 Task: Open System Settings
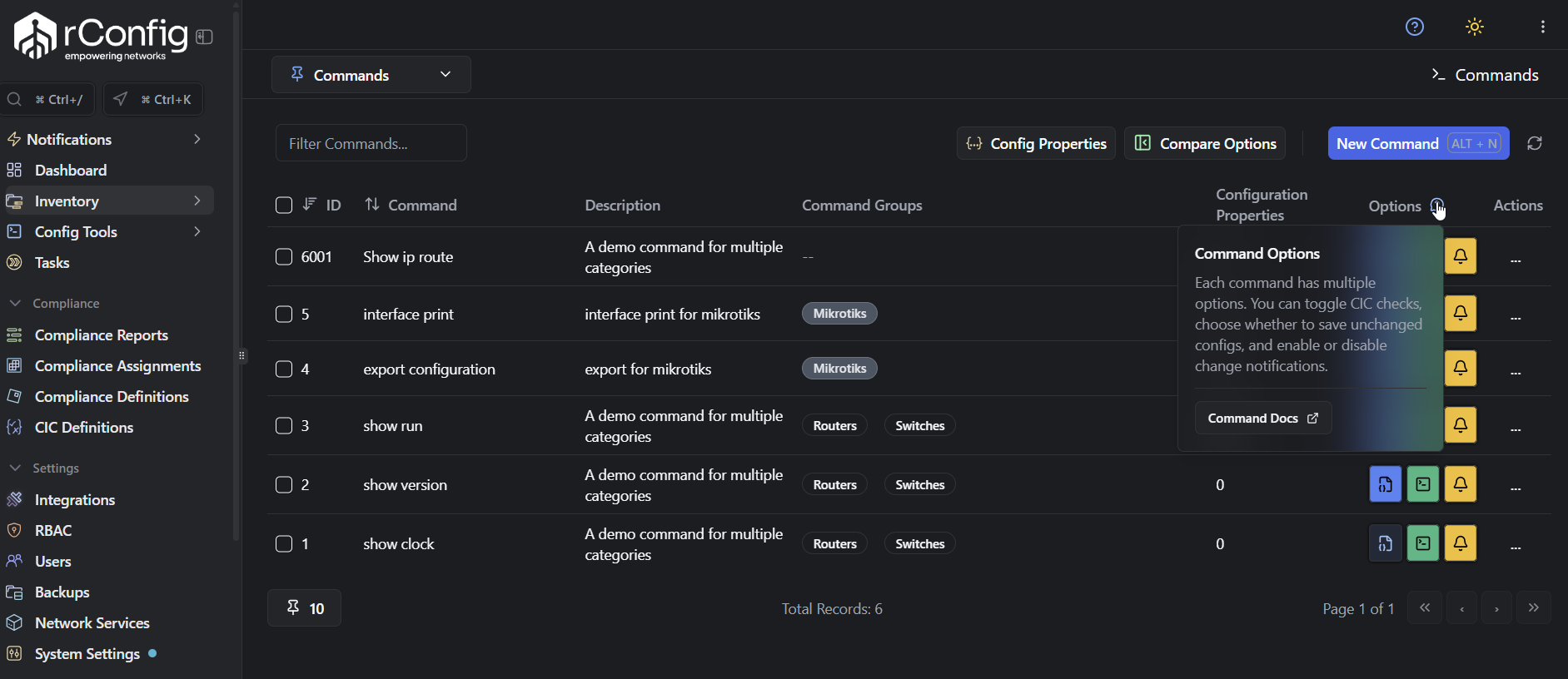click(x=87, y=653)
